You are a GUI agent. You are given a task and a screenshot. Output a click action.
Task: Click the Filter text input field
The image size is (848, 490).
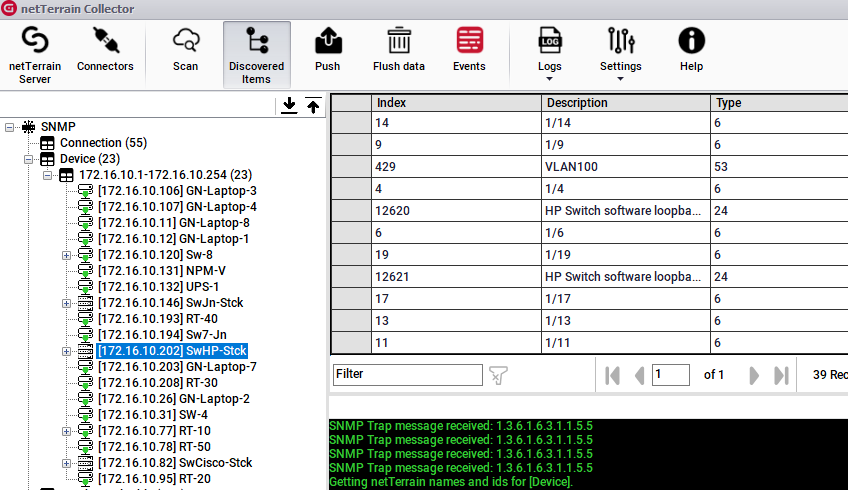pos(407,374)
